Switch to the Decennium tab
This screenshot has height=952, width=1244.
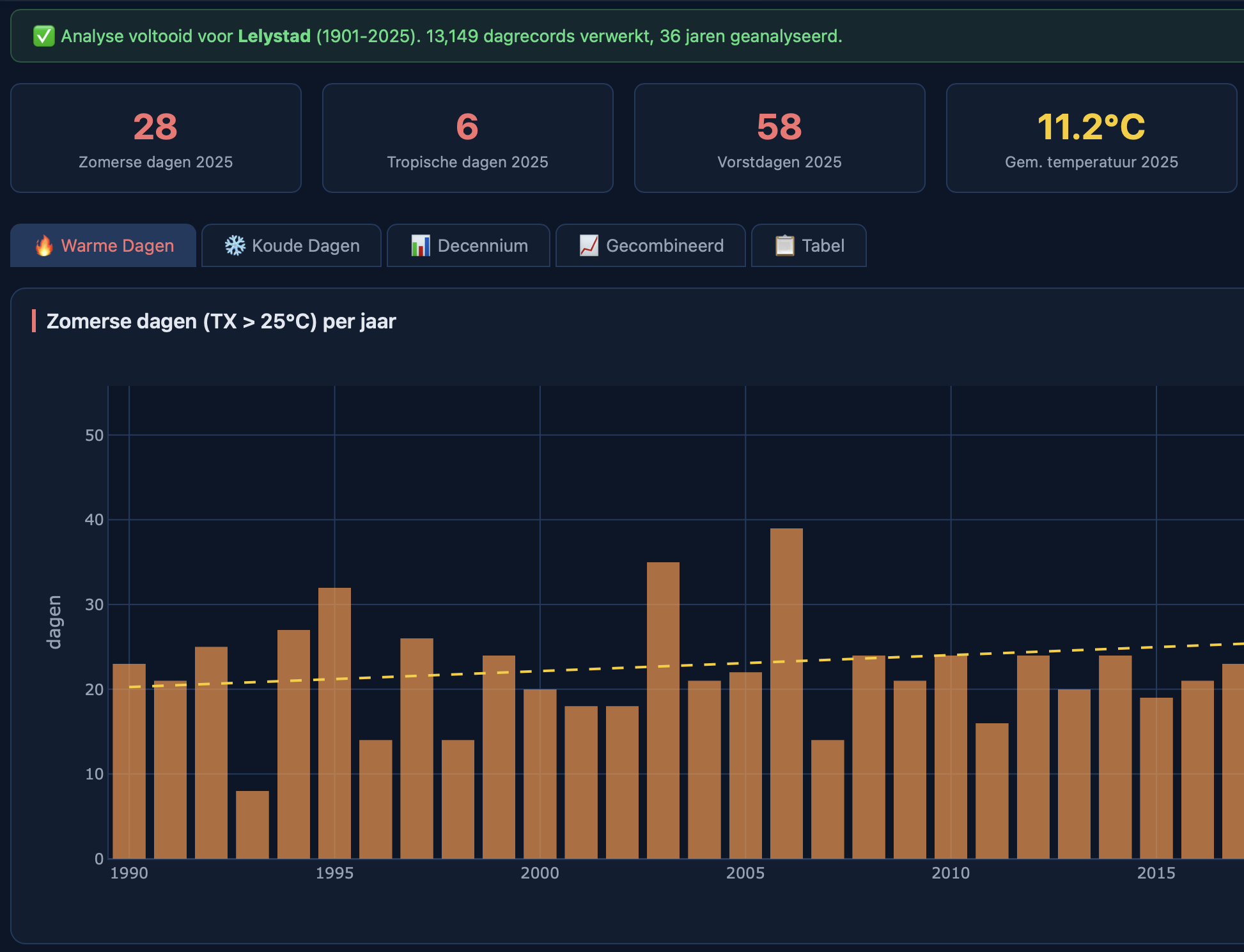click(x=483, y=245)
